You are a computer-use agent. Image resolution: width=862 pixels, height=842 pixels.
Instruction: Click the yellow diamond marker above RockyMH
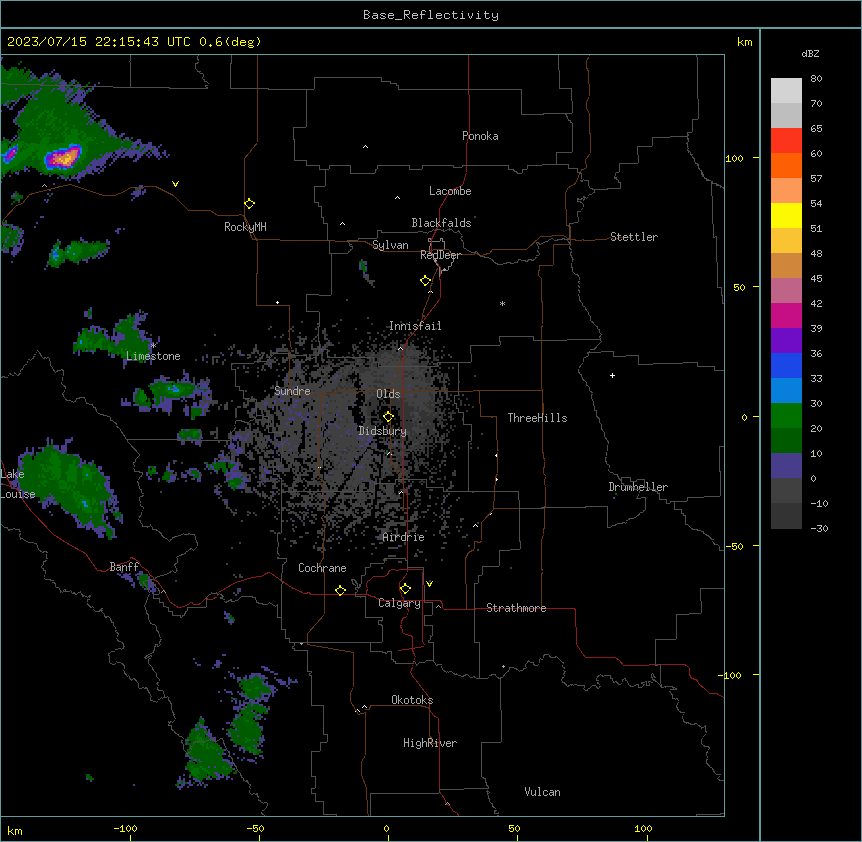(x=249, y=204)
